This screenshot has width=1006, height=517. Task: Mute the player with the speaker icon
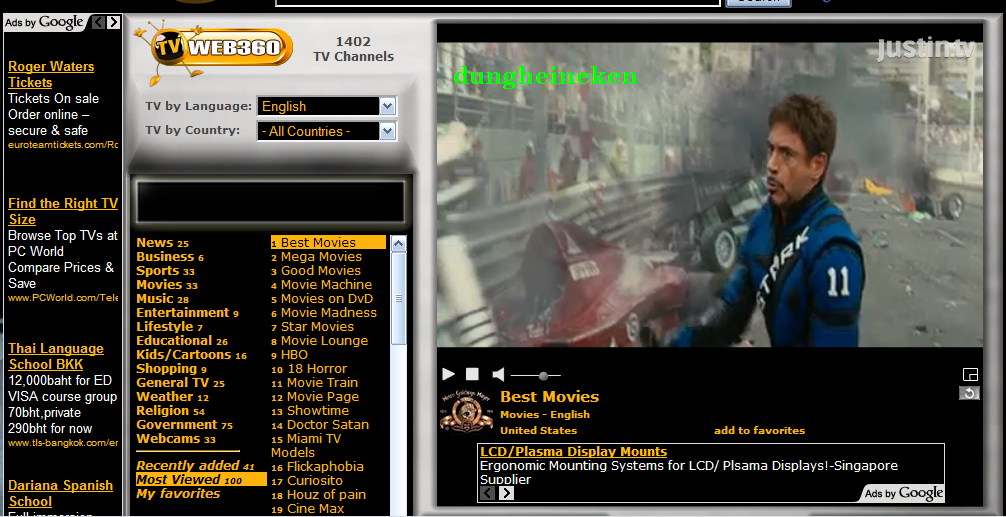click(x=498, y=374)
